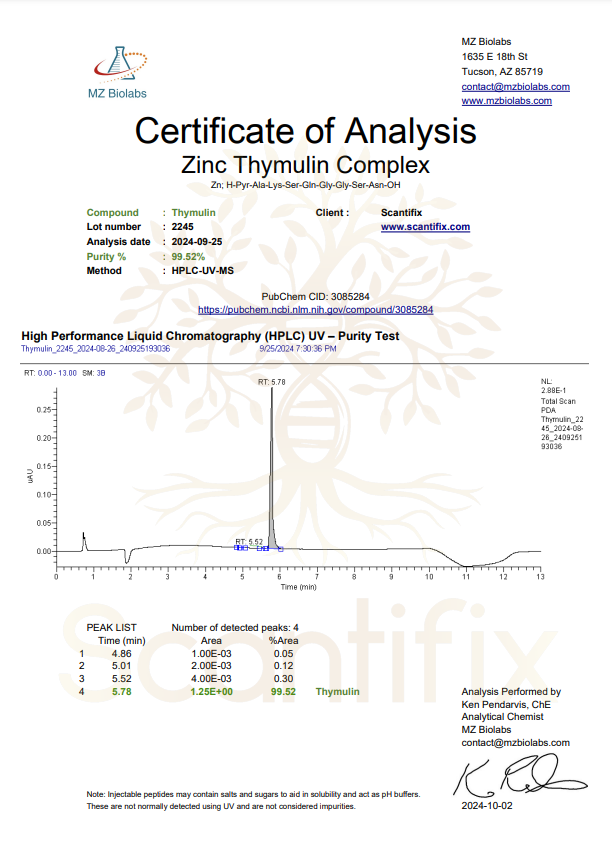The height and width of the screenshot is (847, 612).
Task: Select the 99.52% purity value
Action: (188, 256)
